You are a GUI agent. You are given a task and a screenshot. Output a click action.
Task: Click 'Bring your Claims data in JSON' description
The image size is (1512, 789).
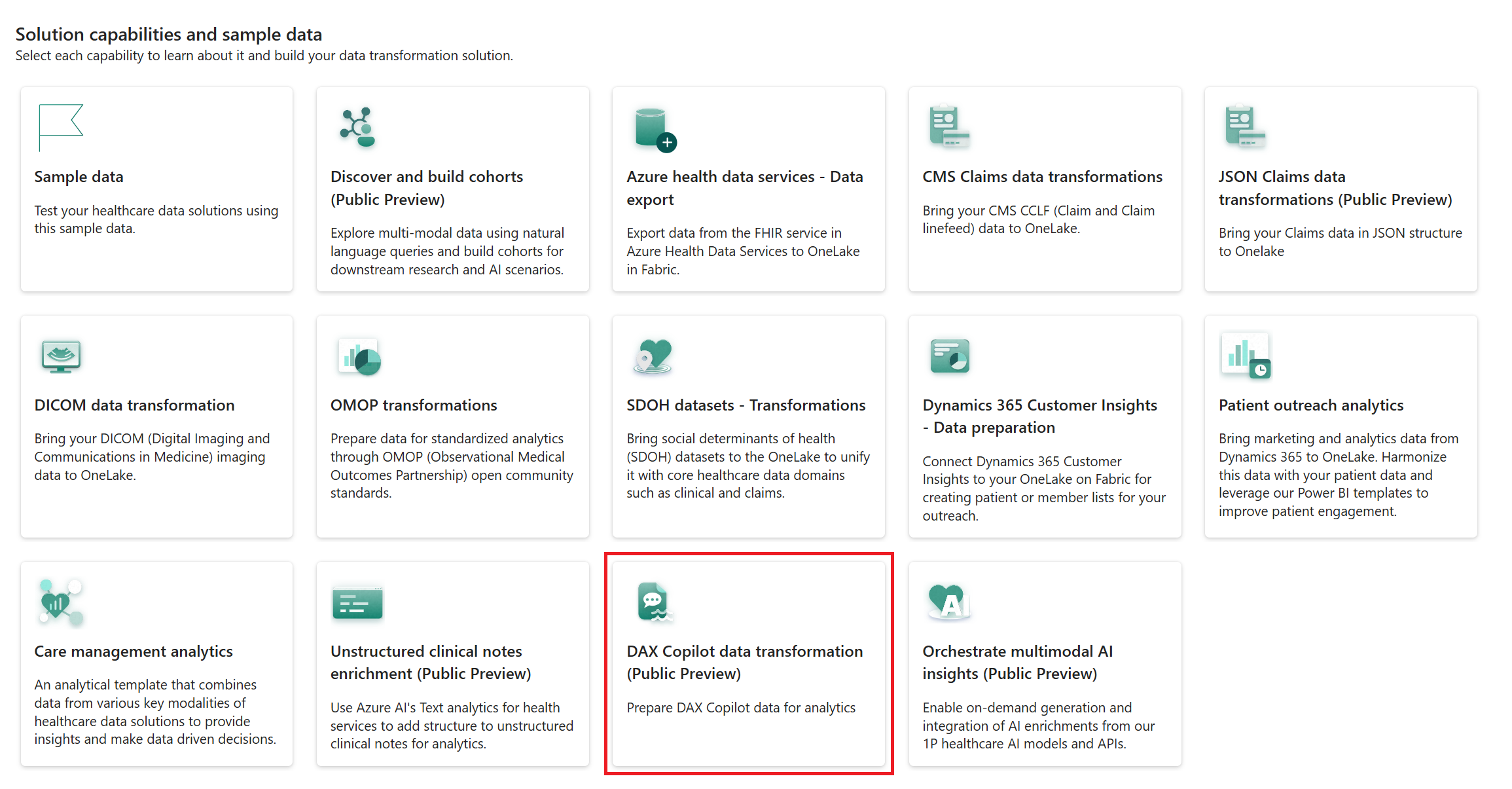[1341, 242]
